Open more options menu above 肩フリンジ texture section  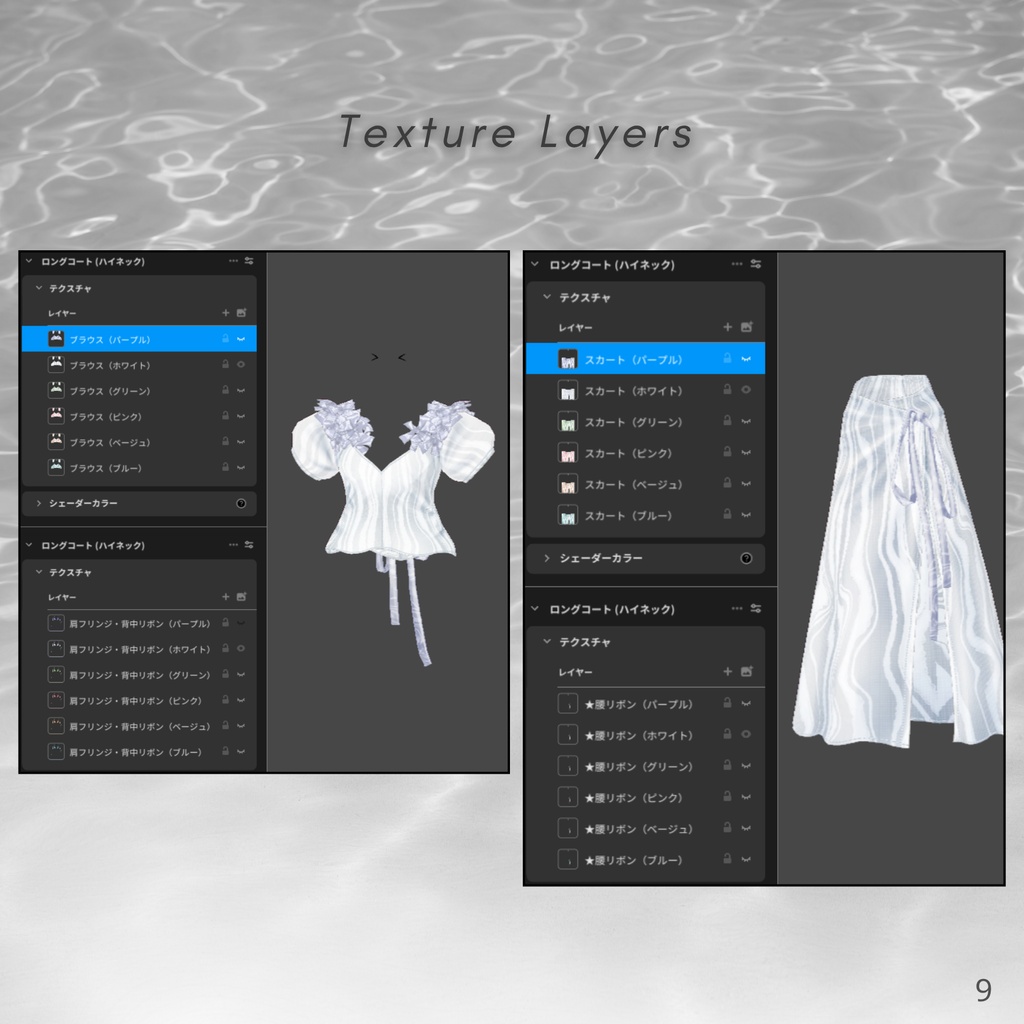point(233,545)
